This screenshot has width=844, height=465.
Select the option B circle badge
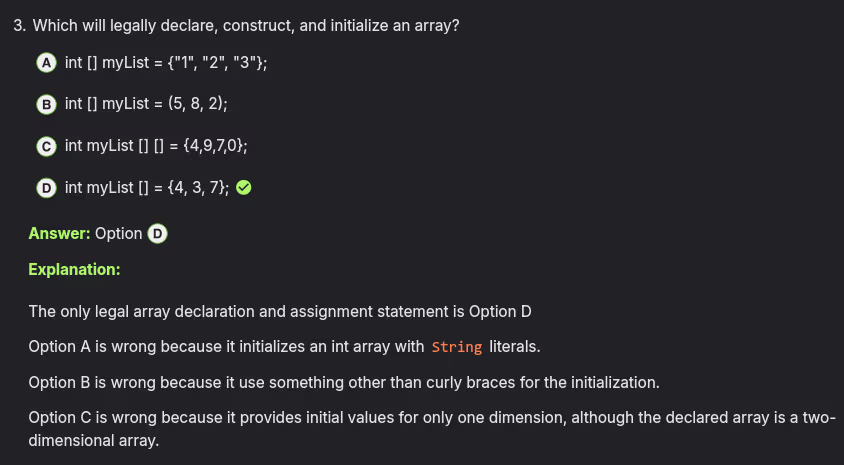(x=46, y=104)
